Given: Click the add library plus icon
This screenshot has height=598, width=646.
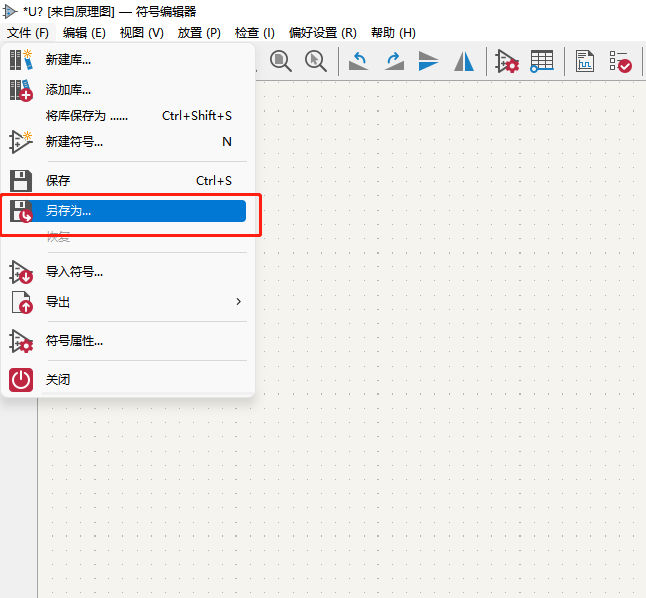Looking at the screenshot, I should click(x=21, y=90).
